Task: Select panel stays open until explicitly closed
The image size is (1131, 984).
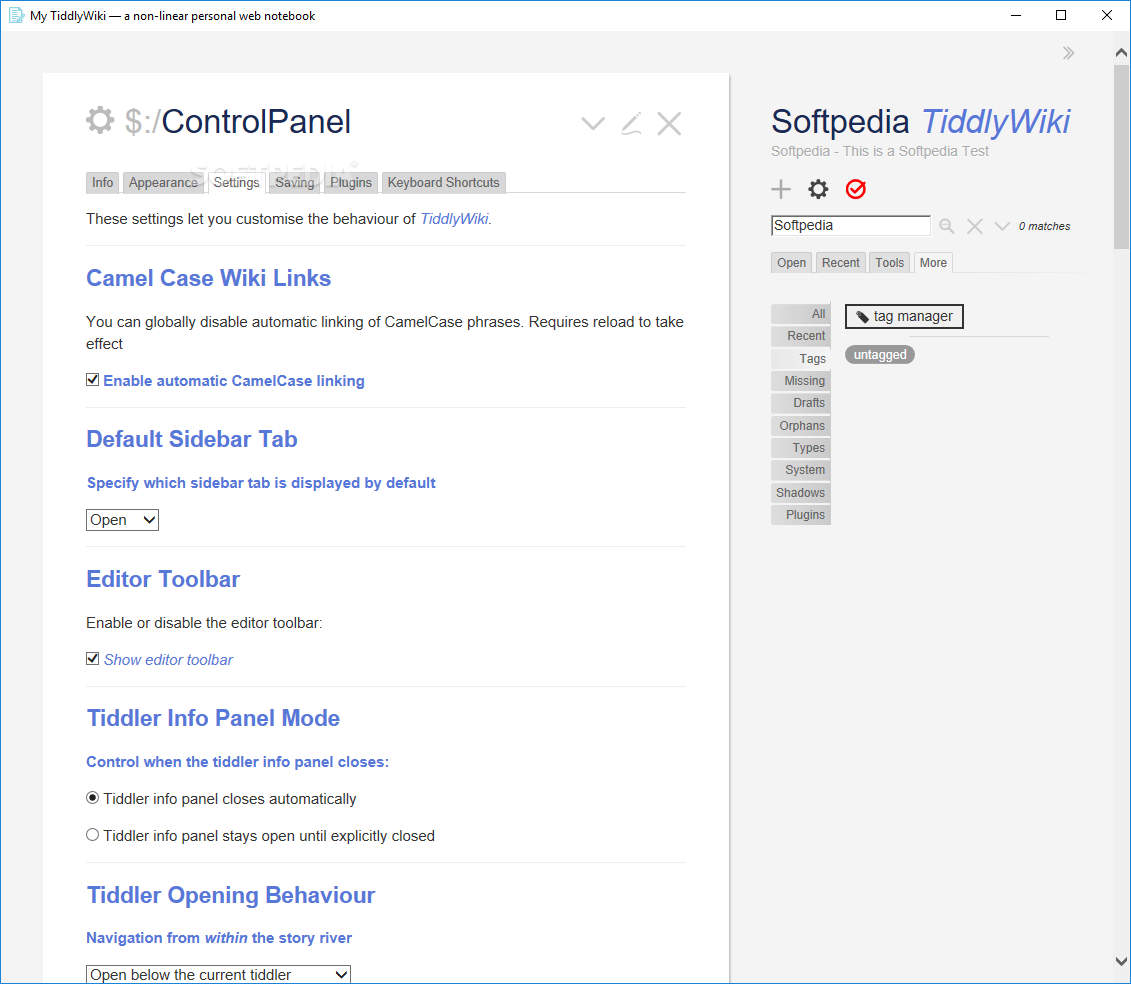Action: point(92,835)
